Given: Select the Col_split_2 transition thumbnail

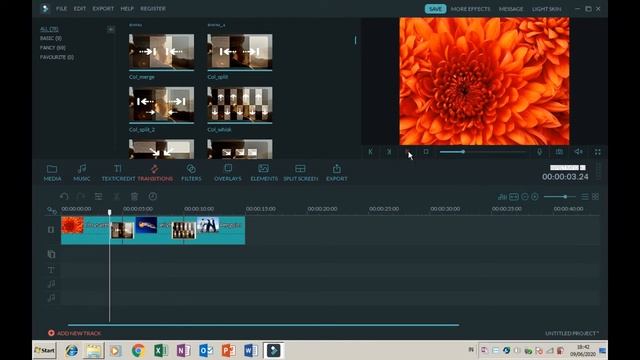Looking at the screenshot, I should [161, 104].
